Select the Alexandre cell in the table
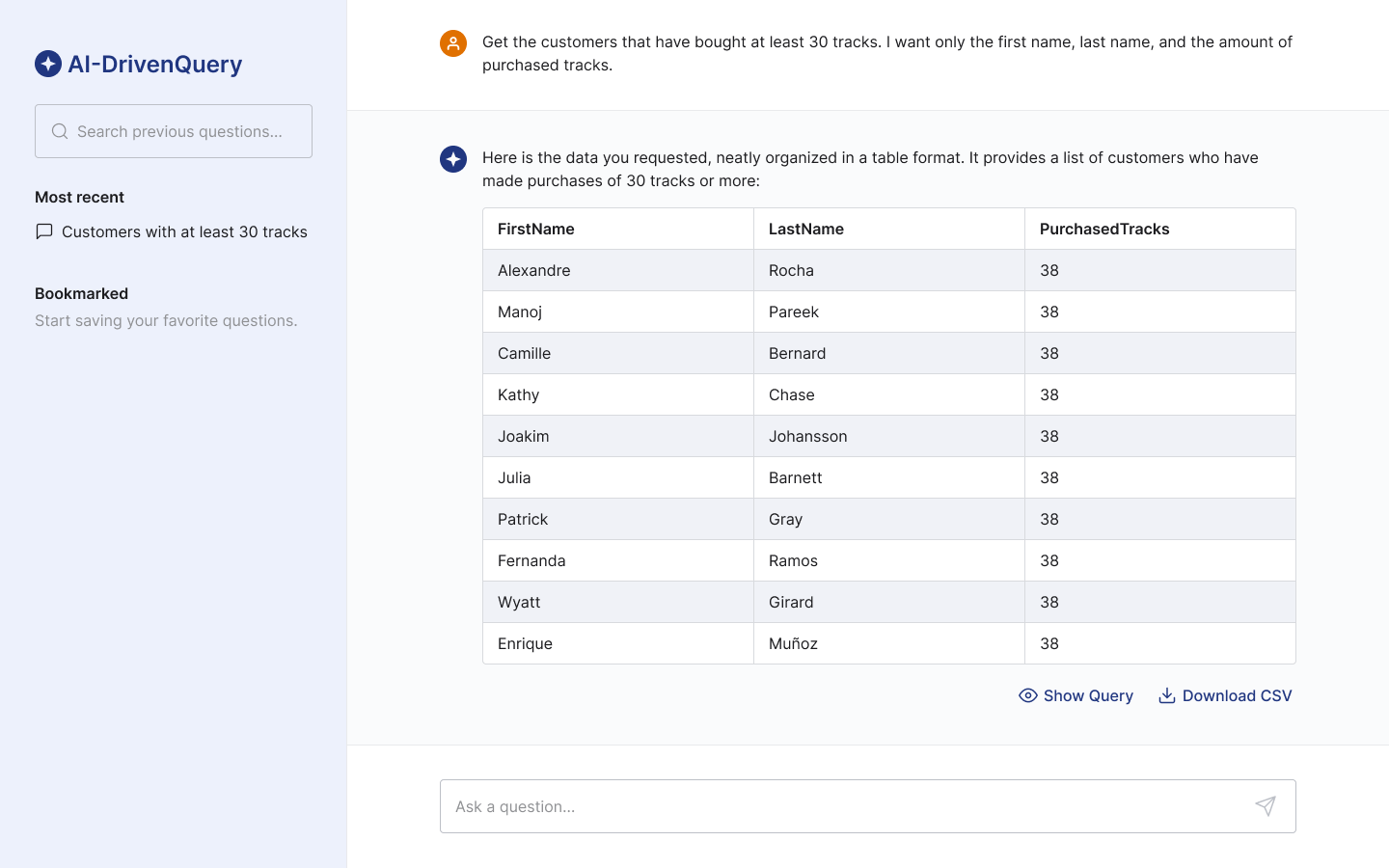This screenshot has width=1389, height=868. click(618, 270)
